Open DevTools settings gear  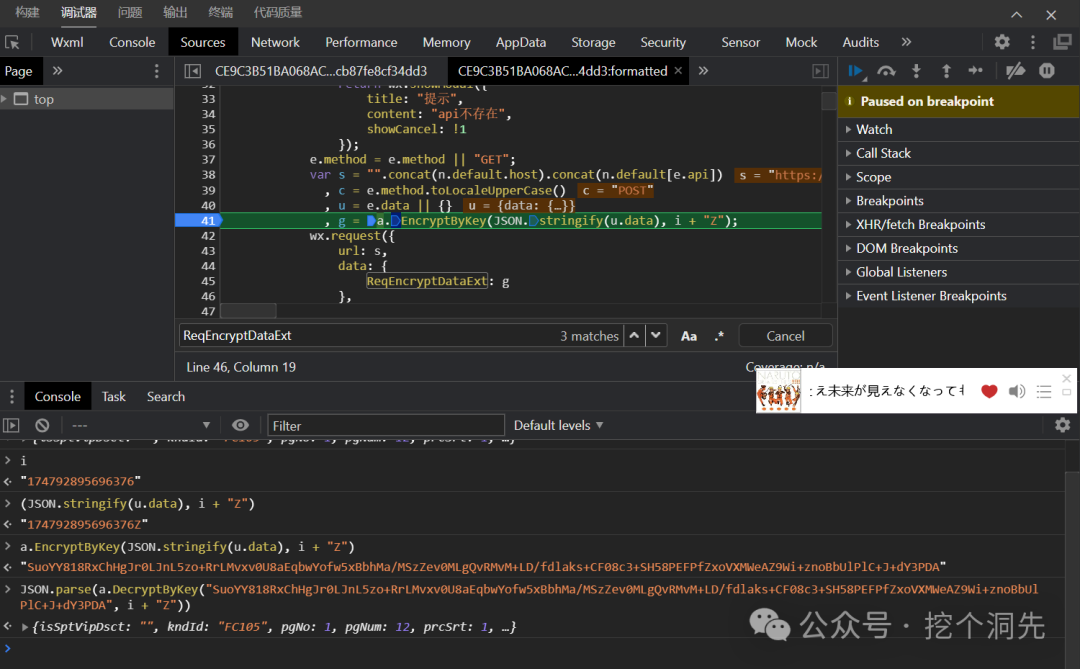(x=1002, y=42)
